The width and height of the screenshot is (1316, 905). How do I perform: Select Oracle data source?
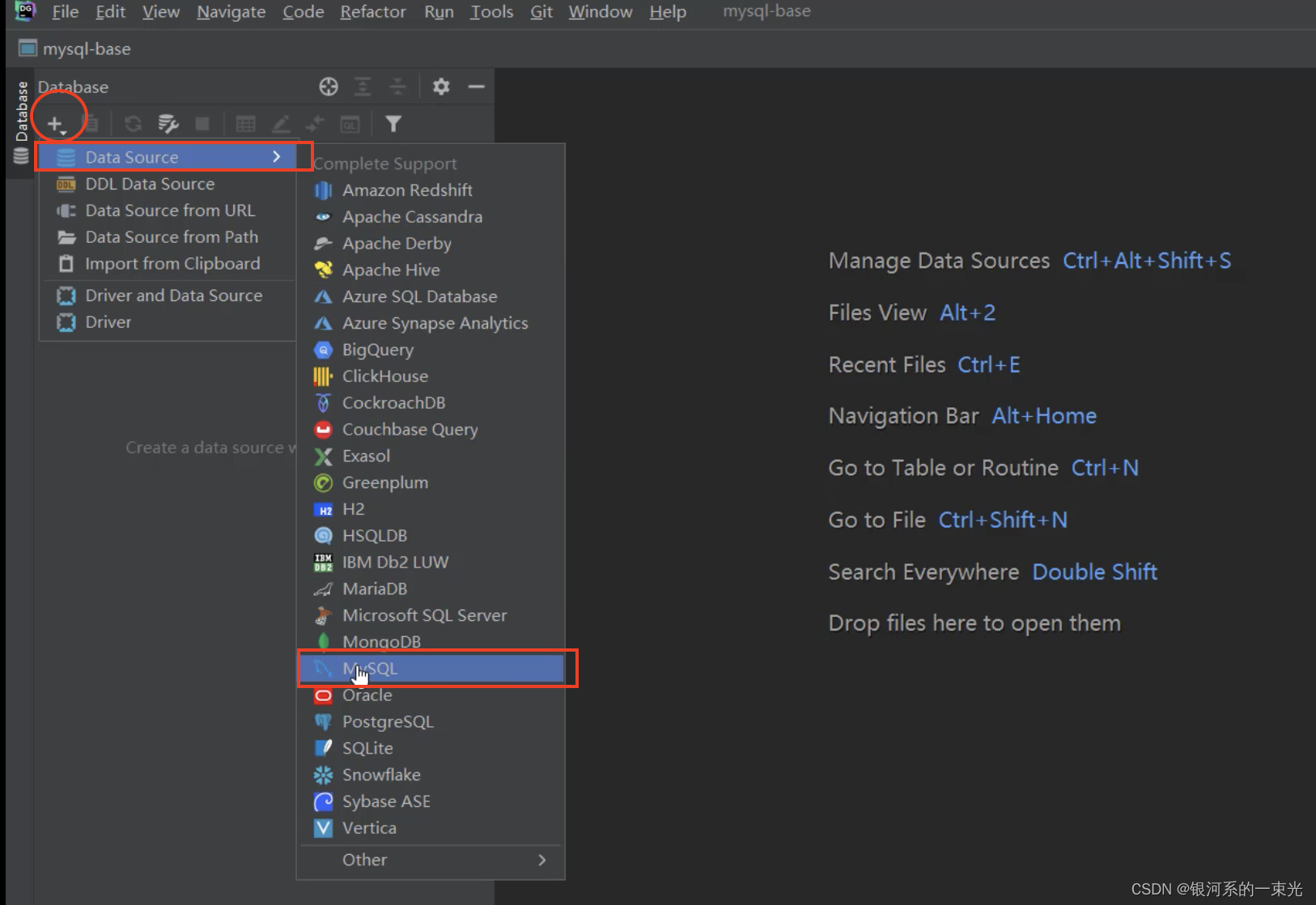click(432, 695)
